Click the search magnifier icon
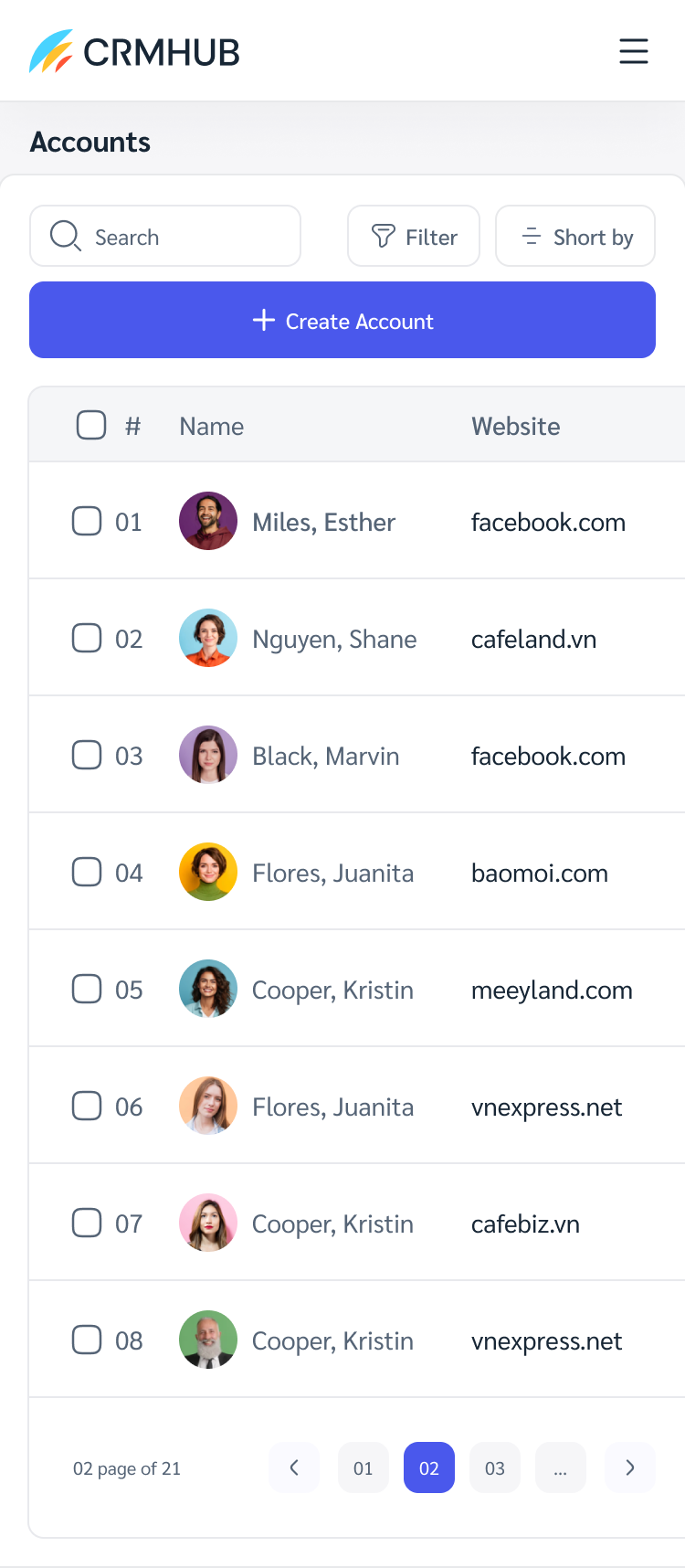The image size is (685, 1568). [64, 236]
